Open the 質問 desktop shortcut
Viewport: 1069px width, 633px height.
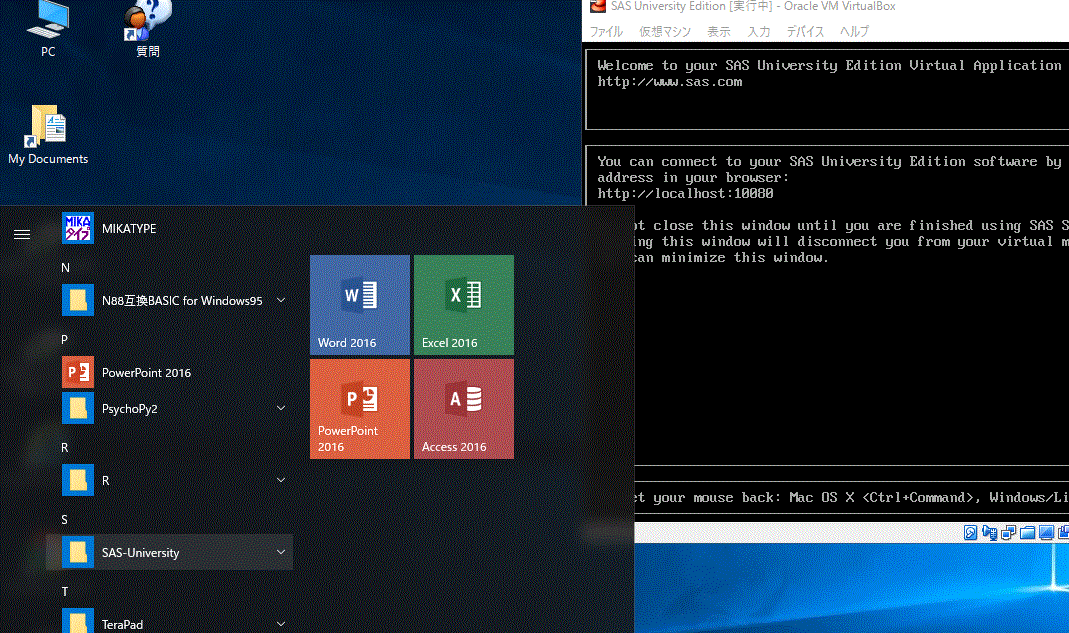(x=147, y=29)
